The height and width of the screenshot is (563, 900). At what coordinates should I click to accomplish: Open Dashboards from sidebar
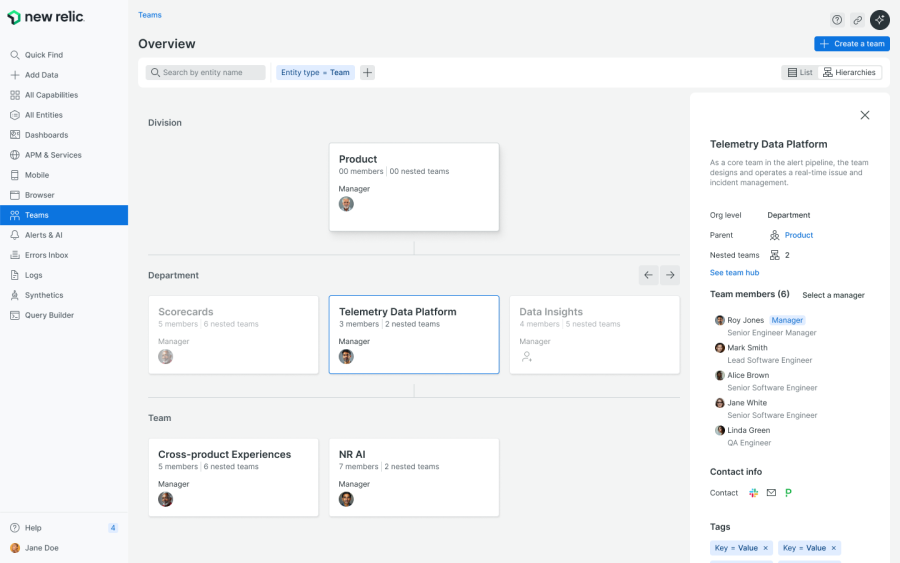click(x=64, y=135)
